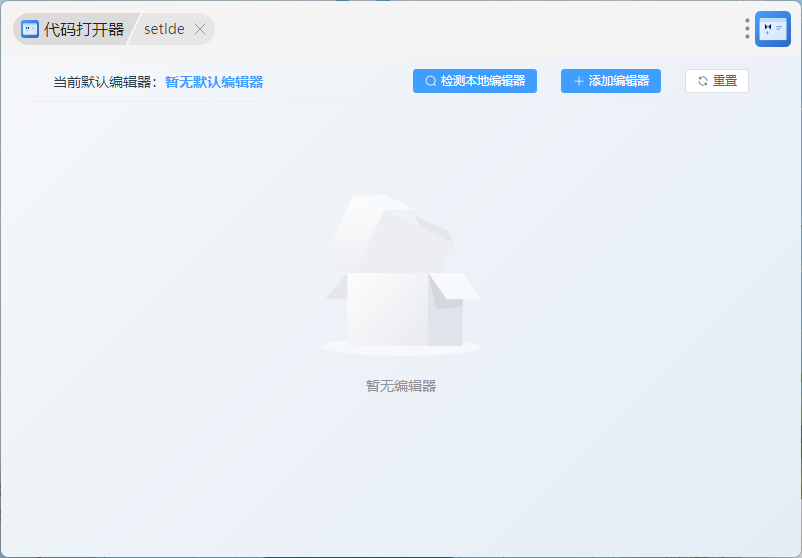
Task: Click the 重置 reset button
Action: 717,81
